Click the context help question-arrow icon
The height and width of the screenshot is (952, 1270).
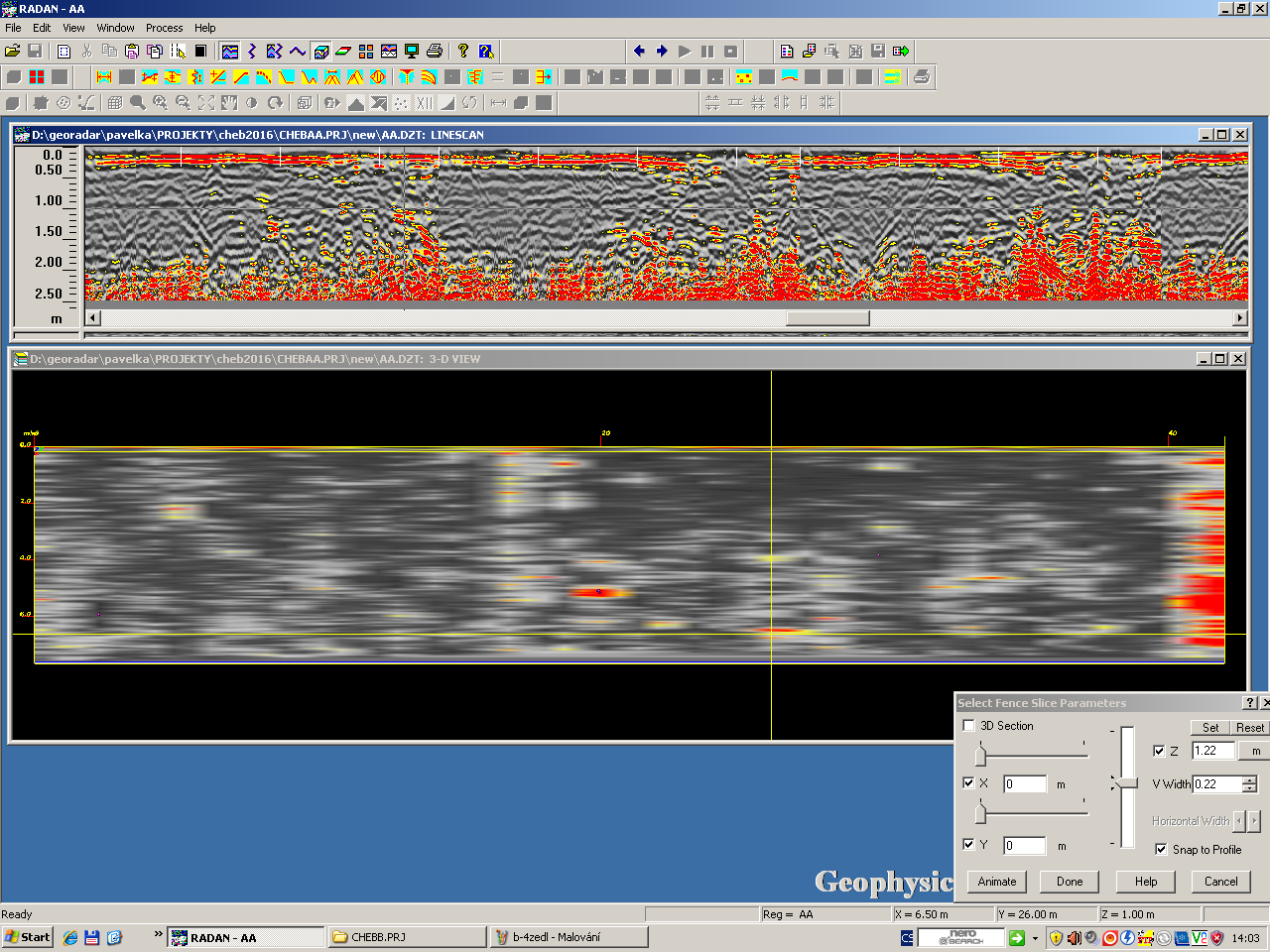[486, 51]
